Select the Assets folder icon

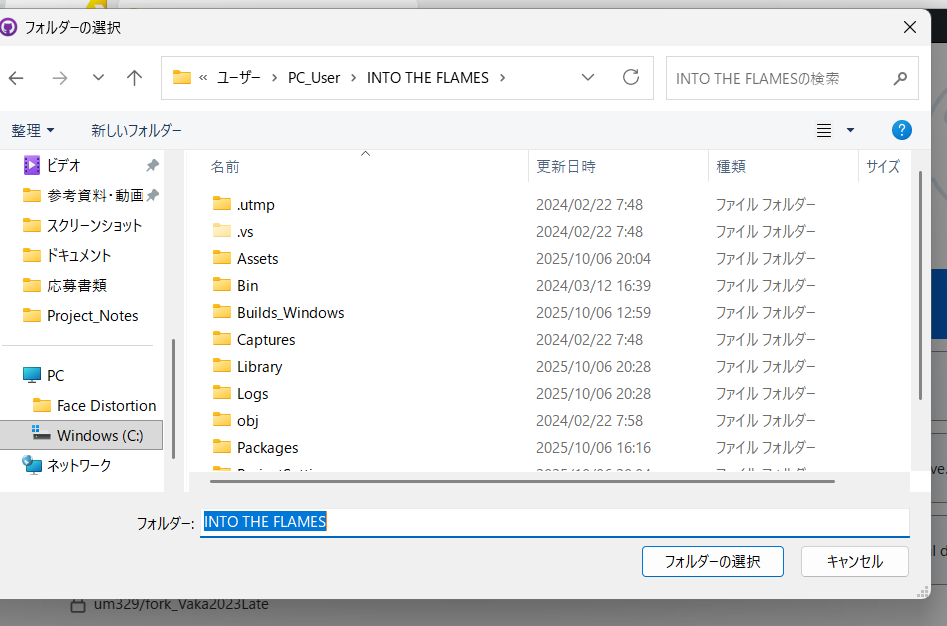coord(222,258)
